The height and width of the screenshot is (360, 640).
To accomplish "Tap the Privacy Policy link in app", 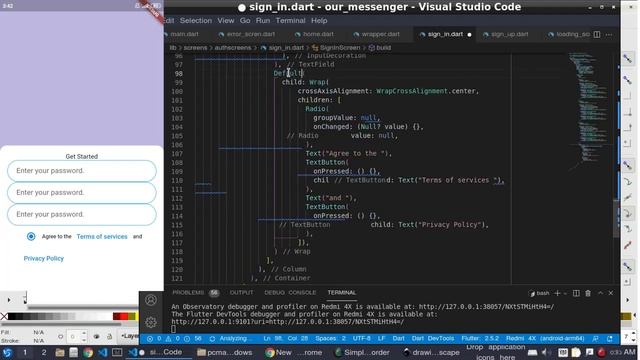I will click(x=44, y=259).
